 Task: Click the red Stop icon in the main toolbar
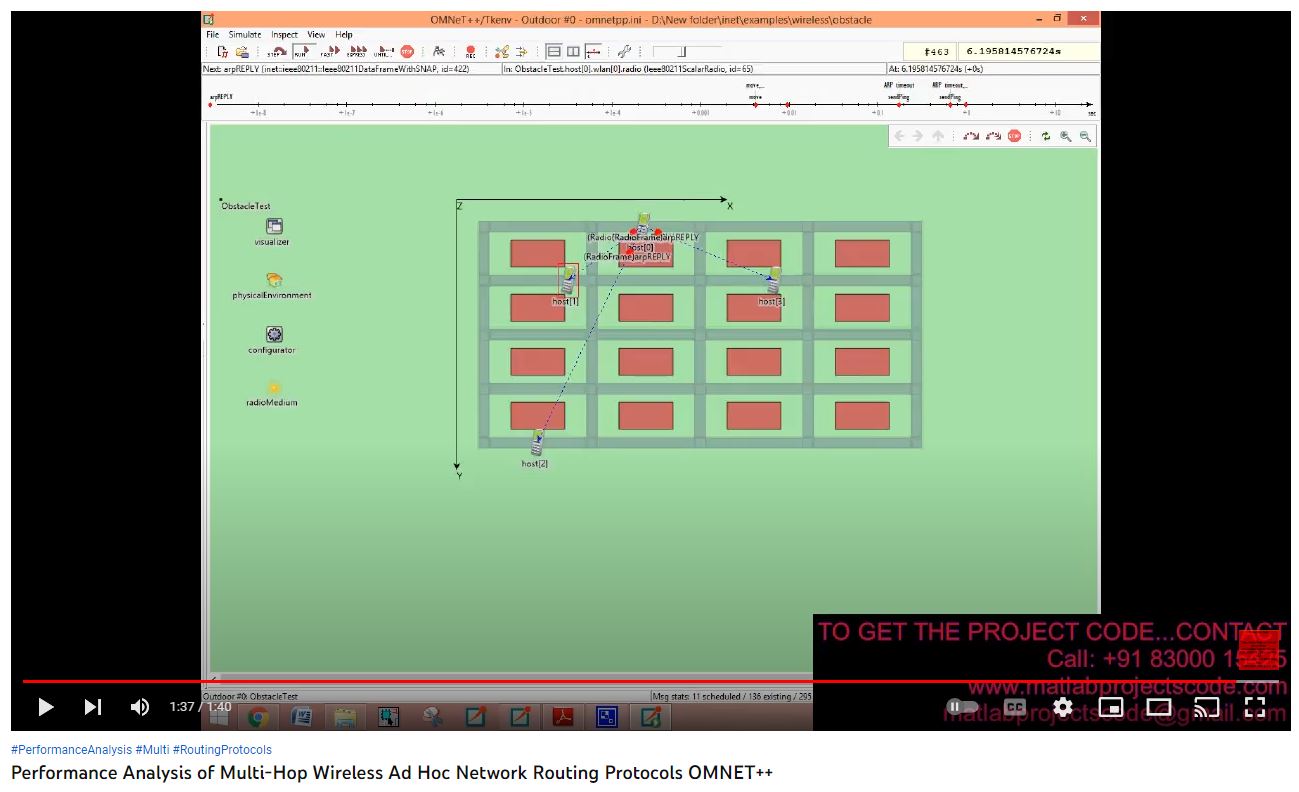coord(407,52)
